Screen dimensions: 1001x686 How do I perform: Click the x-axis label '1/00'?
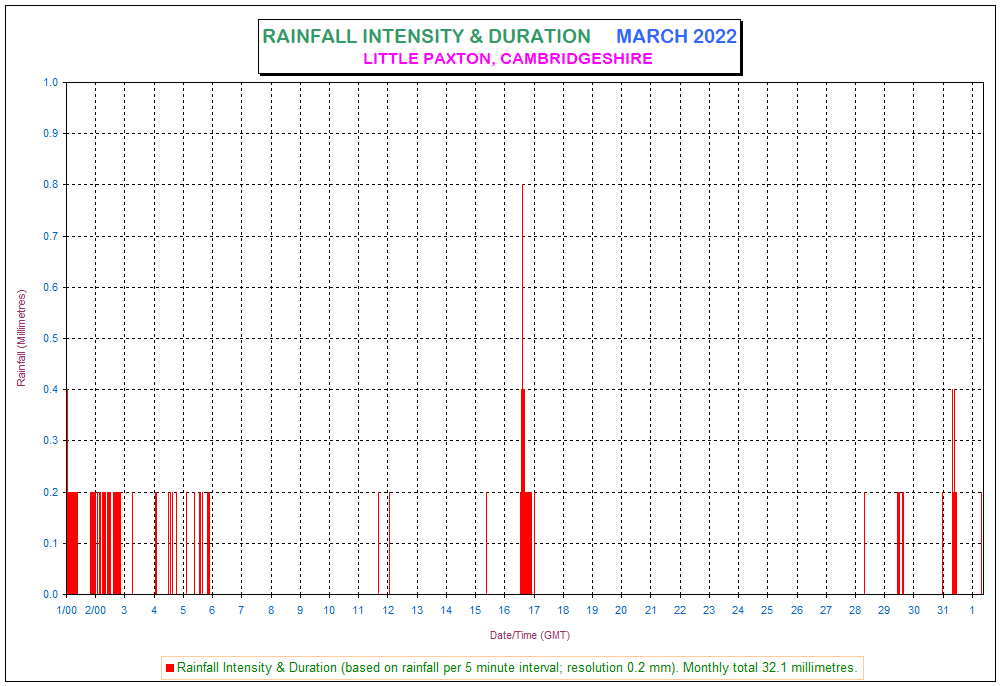[x=66, y=610]
